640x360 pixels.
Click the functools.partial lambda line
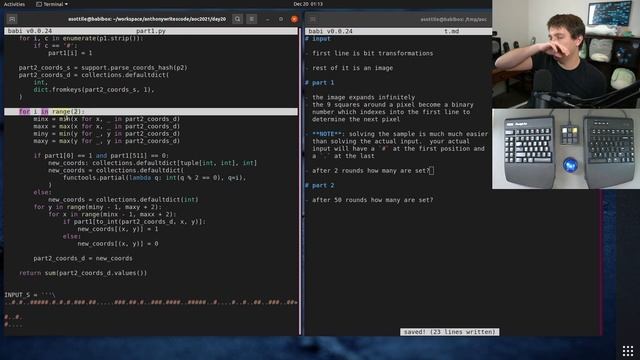click(155, 178)
